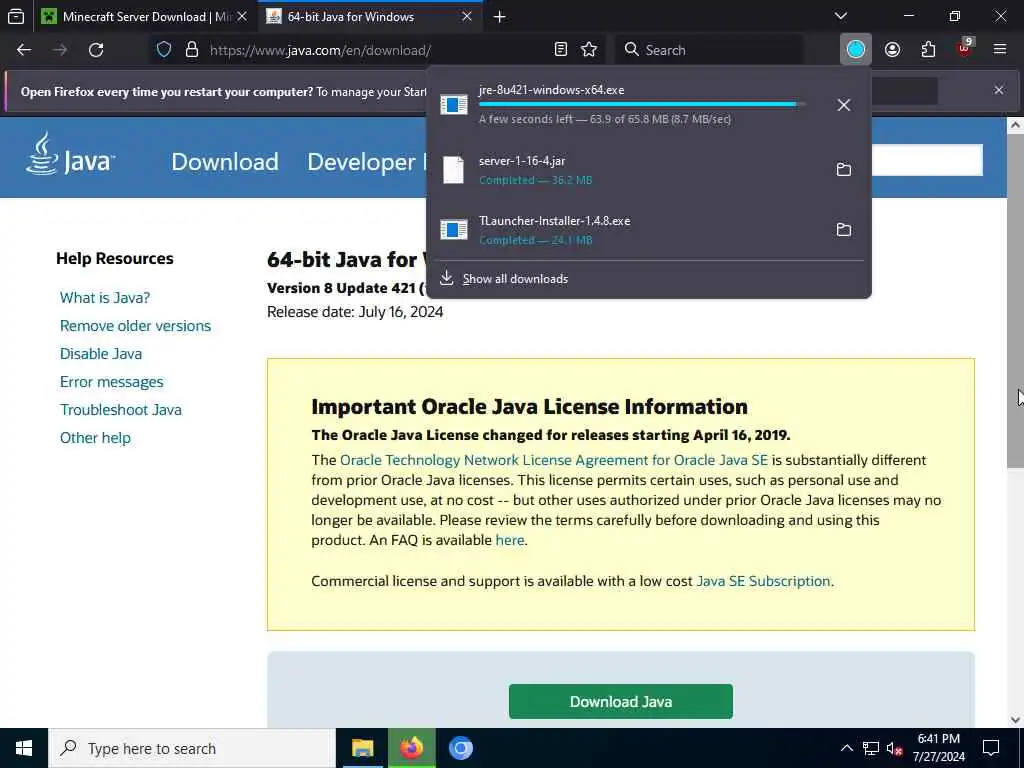This screenshot has height=768, width=1024.
Task: Click the page vertical scrollbar thumb
Action: click(1015, 300)
